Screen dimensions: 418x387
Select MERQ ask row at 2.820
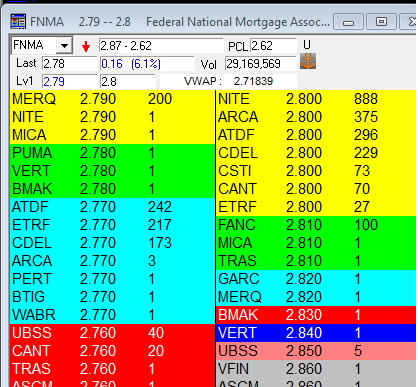click(317, 297)
